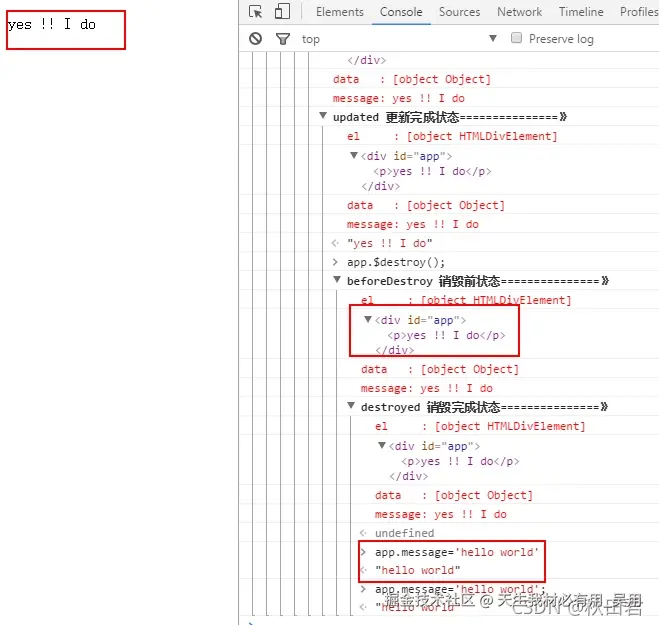The width and height of the screenshot is (659, 625).
Task: Click the message line under beforeDestroy group
Action: click(427, 388)
